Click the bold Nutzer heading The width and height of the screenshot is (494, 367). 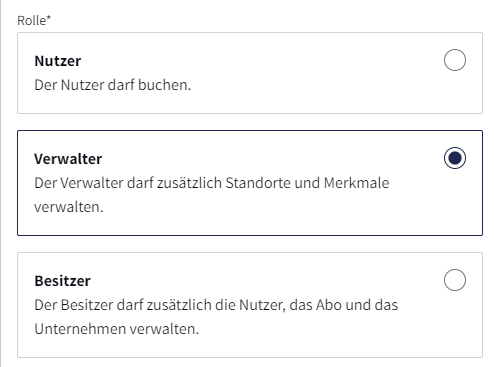[58, 61]
